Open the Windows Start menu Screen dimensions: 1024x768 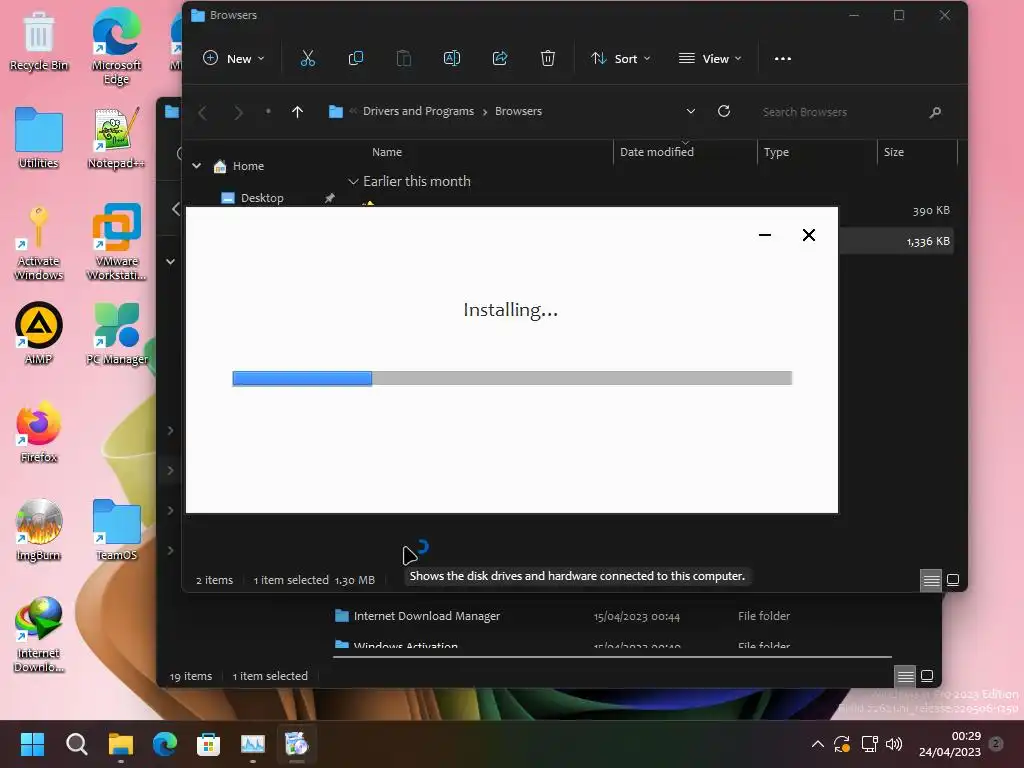click(x=32, y=744)
